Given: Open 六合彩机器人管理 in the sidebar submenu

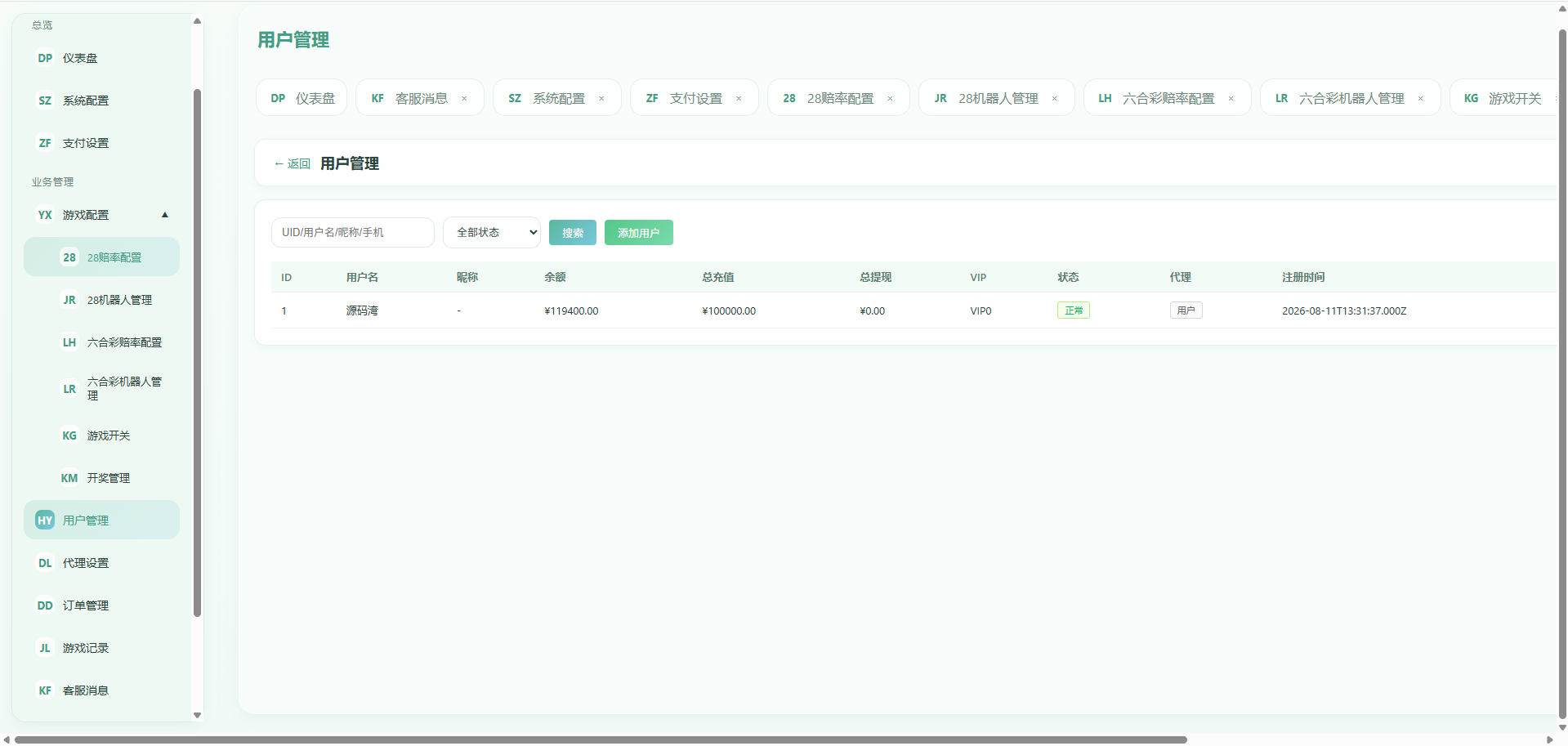Looking at the screenshot, I should (x=101, y=389).
